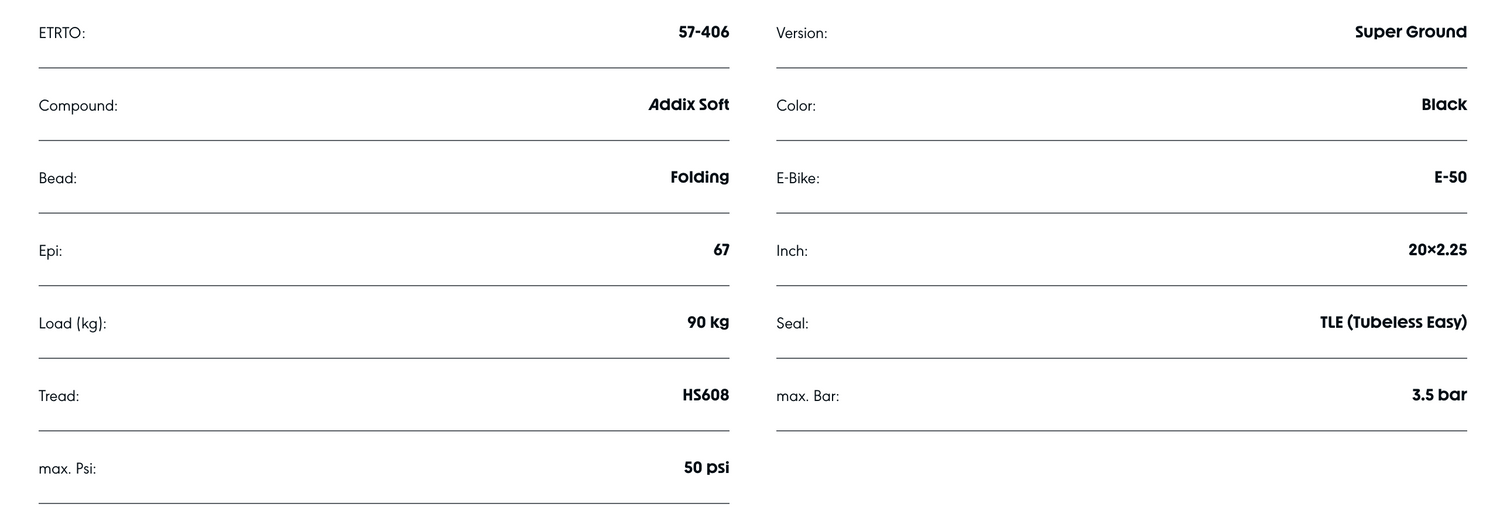Click the Load (kg) label
1500x521 pixels.
(x=72, y=324)
